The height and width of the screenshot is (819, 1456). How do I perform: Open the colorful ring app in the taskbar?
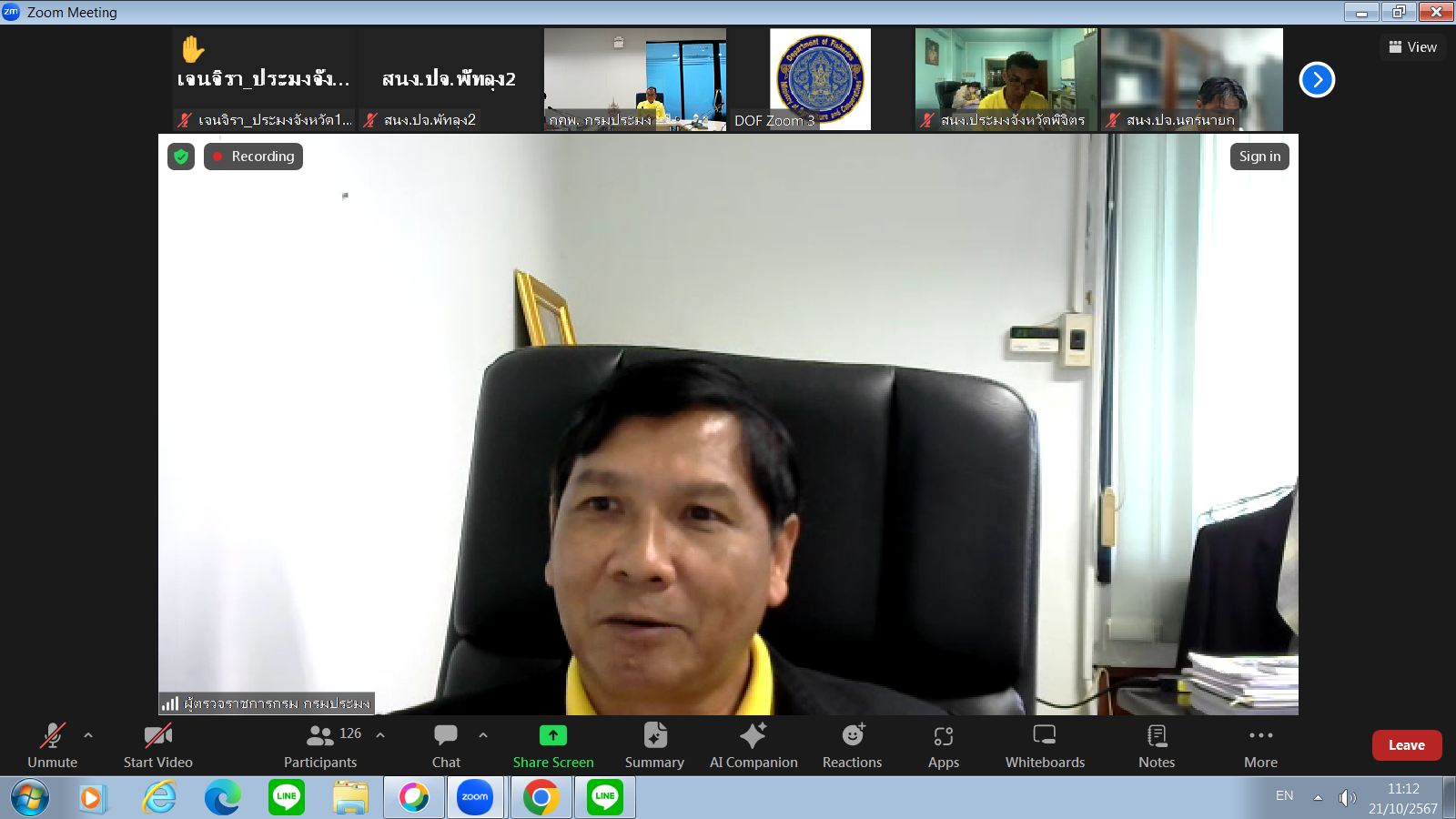[414, 798]
